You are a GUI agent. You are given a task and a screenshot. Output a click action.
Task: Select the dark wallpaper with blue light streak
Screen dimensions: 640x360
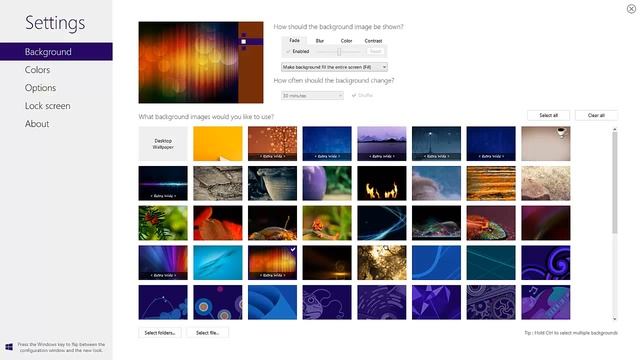pyautogui.click(x=163, y=183)
